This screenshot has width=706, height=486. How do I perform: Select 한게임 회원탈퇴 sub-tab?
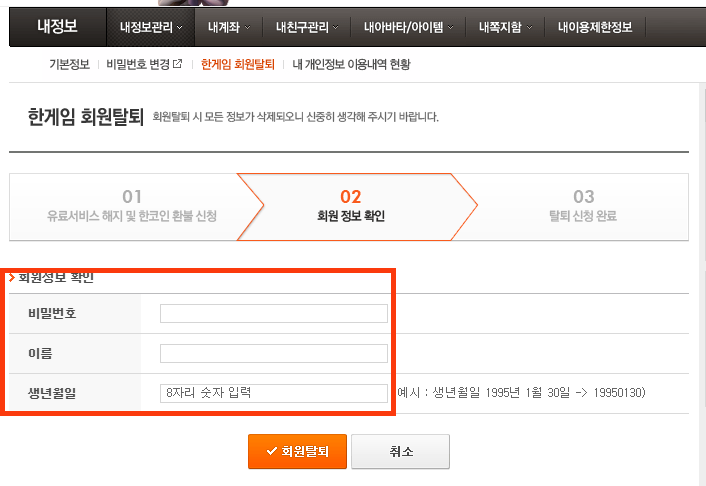point(237,64)
